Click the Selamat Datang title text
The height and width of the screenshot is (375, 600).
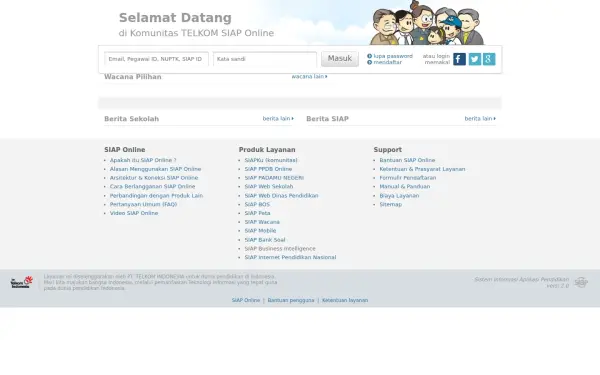175,18
